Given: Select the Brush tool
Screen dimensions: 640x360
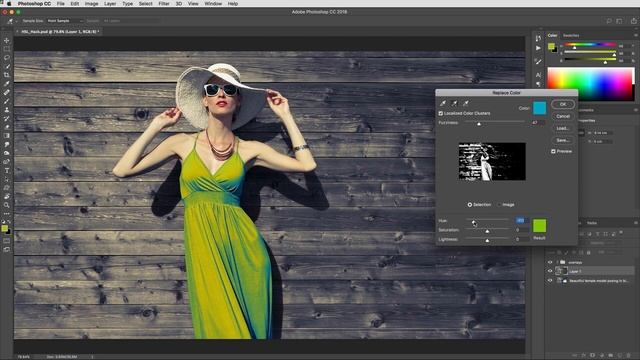Looking at the screenshot, I should (7, 101).
